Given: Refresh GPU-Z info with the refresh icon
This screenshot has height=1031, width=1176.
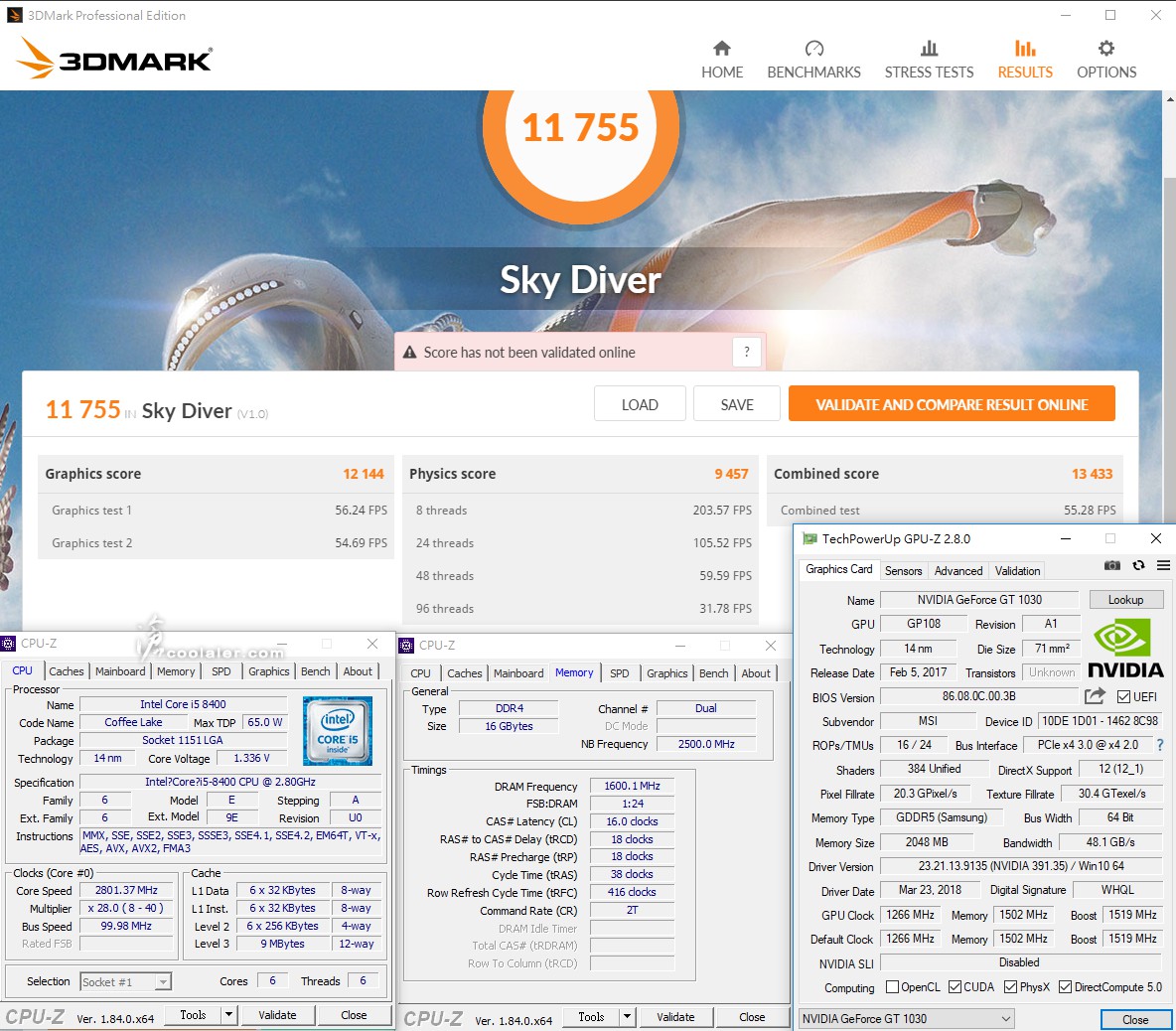Looking at the screenshot, I should coord(1138,565).
